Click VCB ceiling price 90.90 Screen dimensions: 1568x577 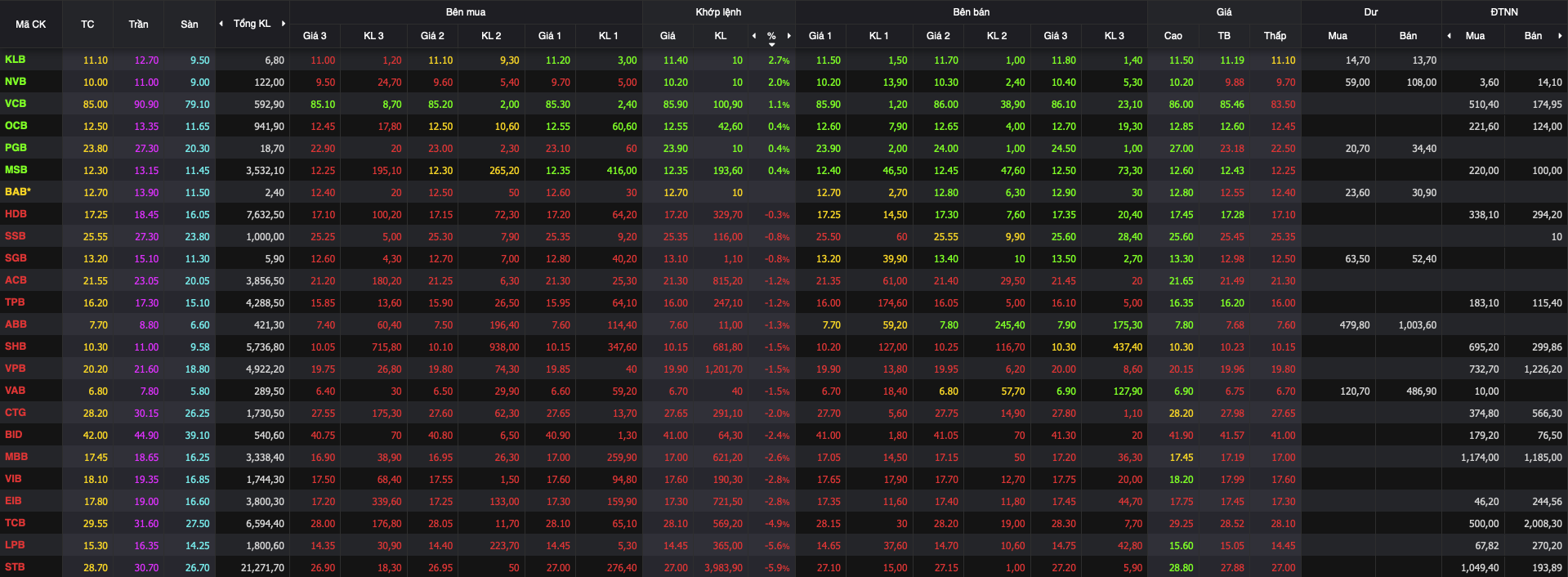(x=146, y=105)
